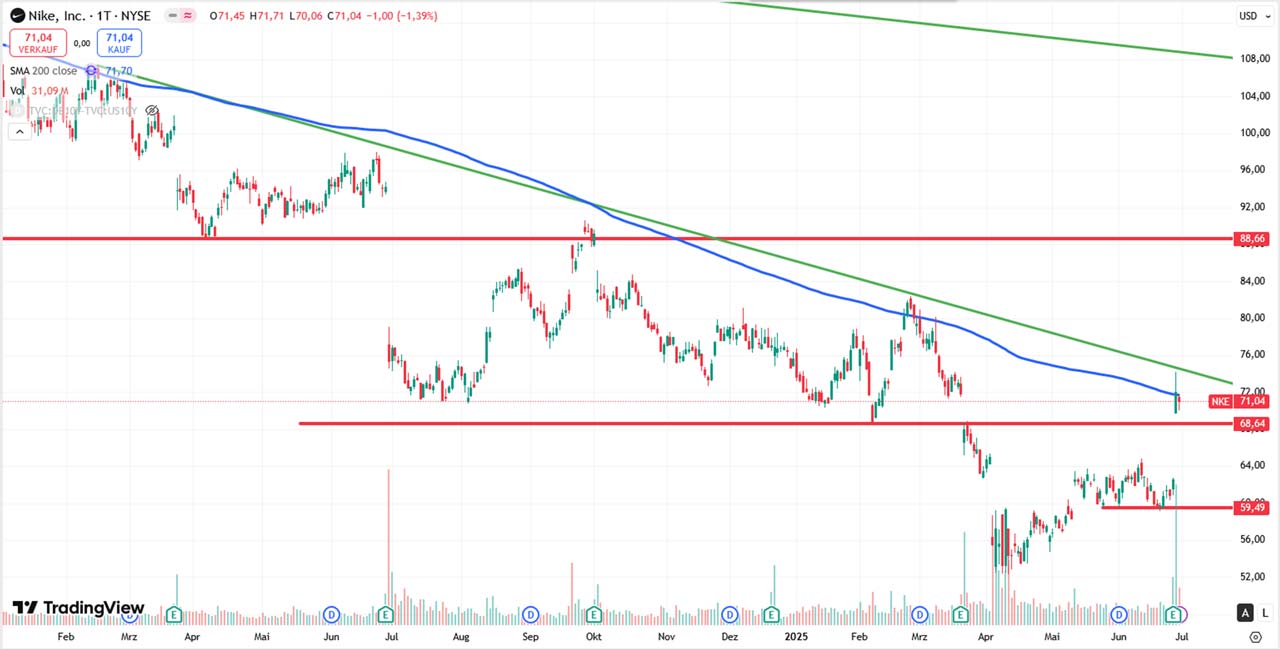Open chart settings gear at bottom right
This screenshot has width=1280, height=649.
coord(1255,637)
